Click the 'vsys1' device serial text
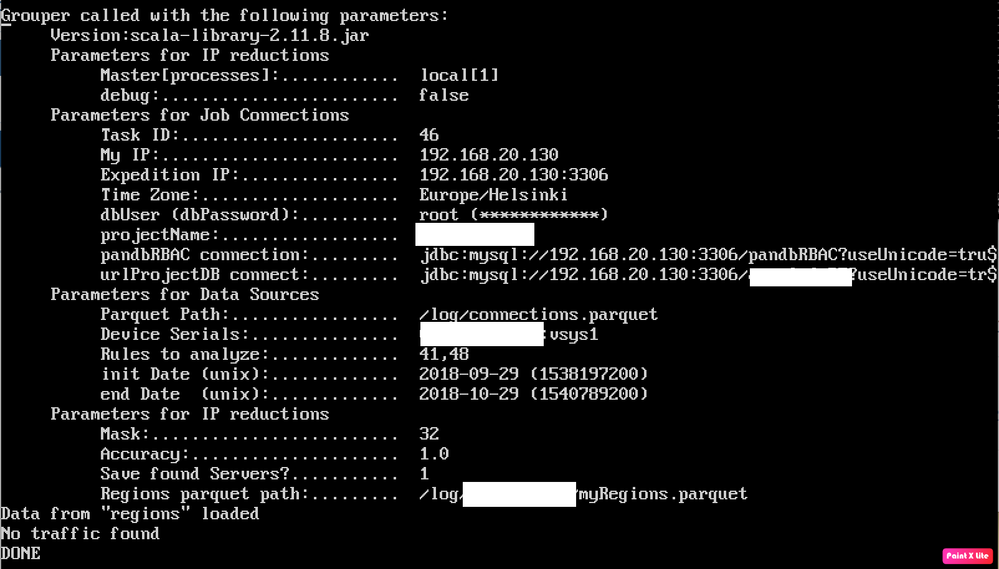999x569 pixels. pos(573,335)
